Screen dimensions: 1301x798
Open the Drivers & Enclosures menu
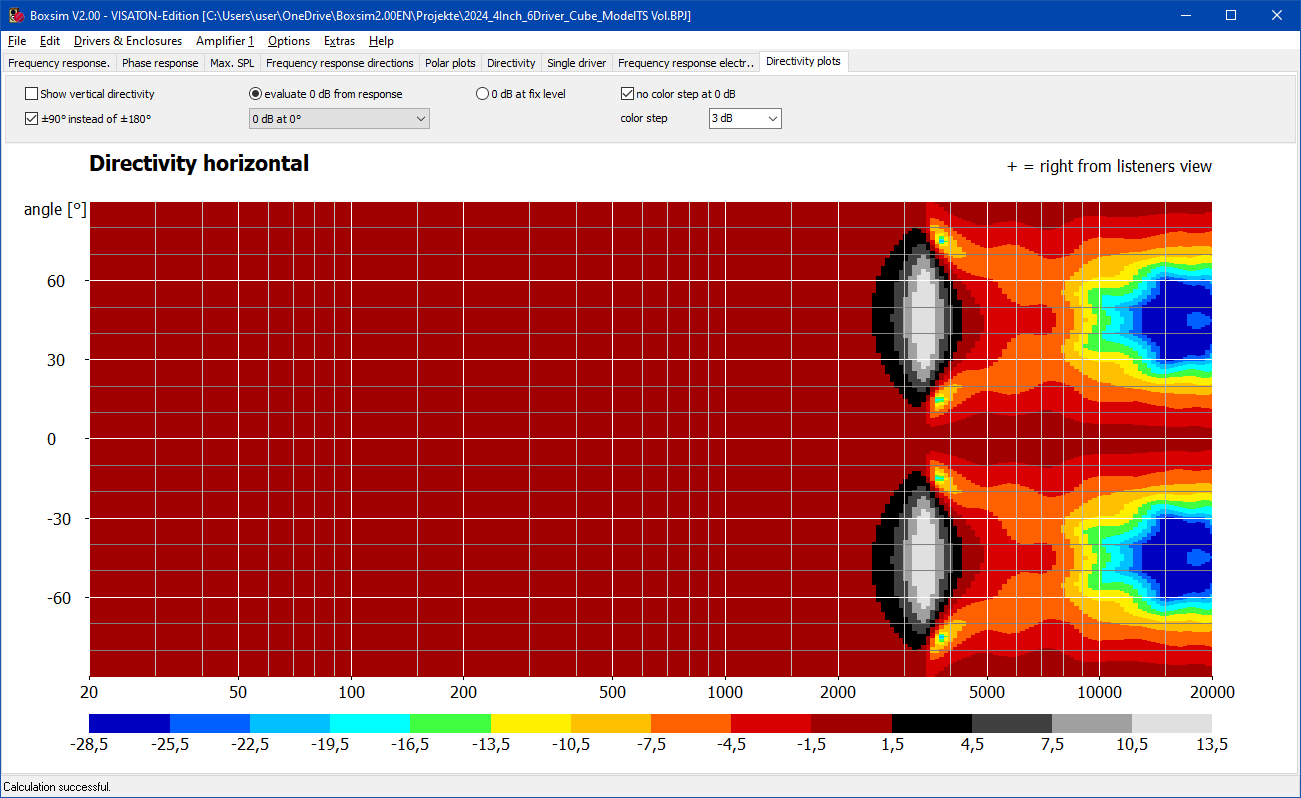coord(128,41)
